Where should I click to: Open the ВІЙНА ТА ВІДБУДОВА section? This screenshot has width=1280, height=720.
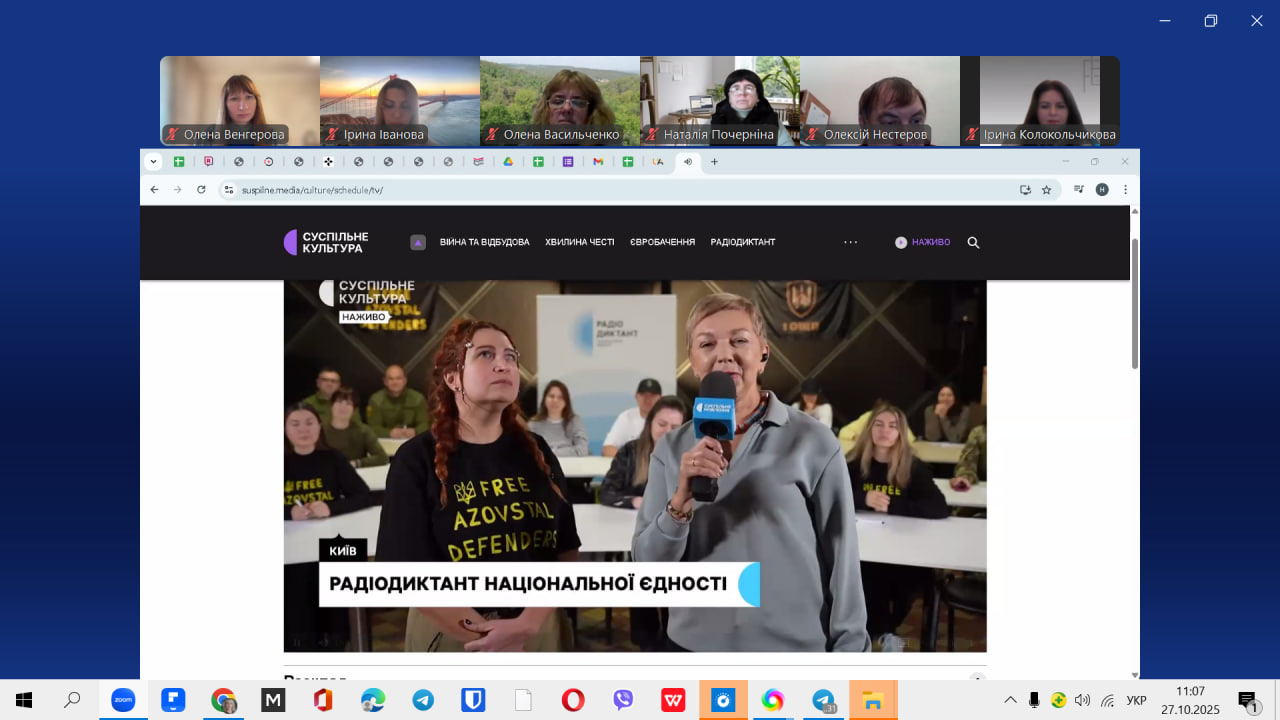[x=484, y=242]
